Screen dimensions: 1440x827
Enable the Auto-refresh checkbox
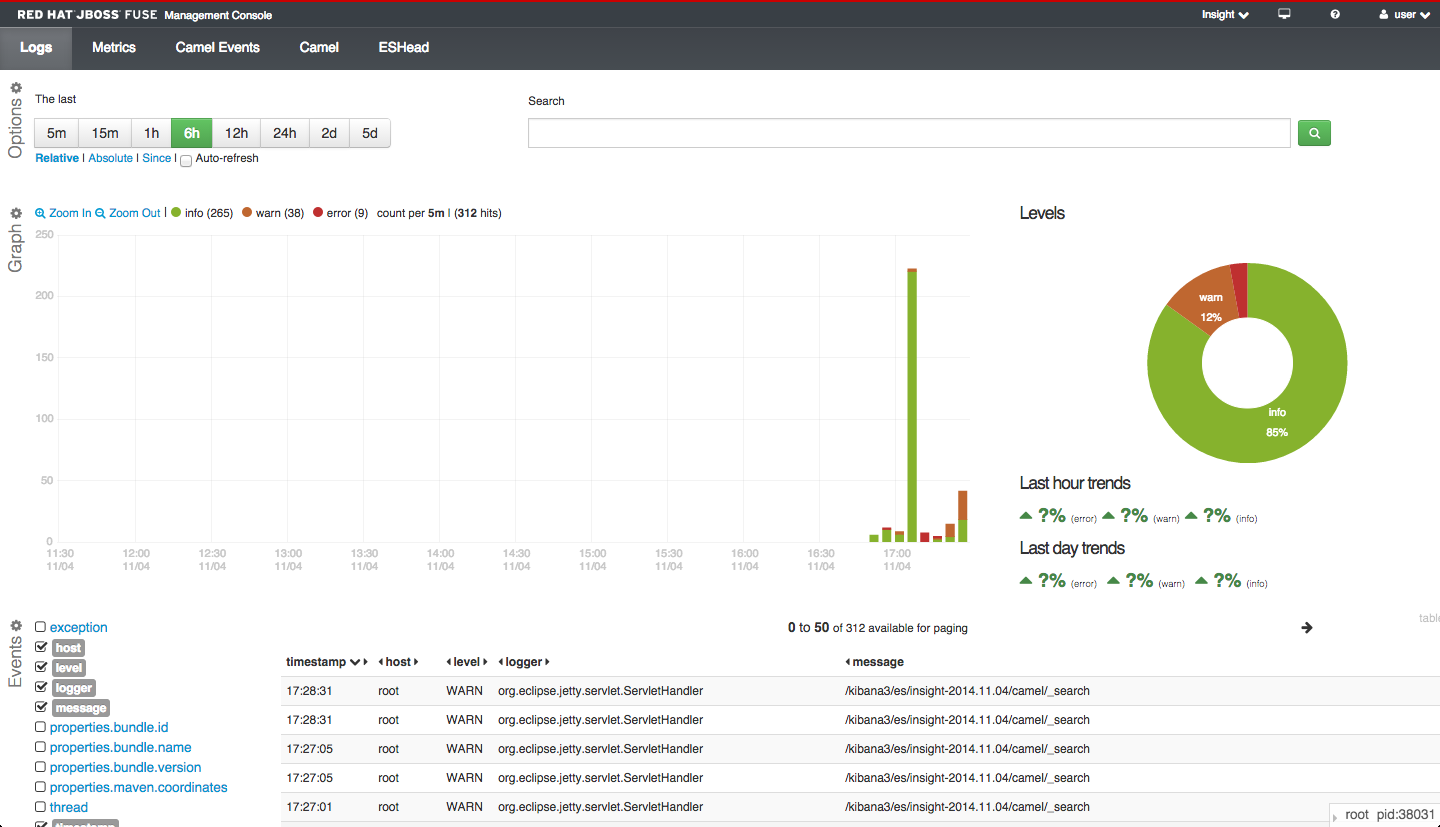coord(186,160)
